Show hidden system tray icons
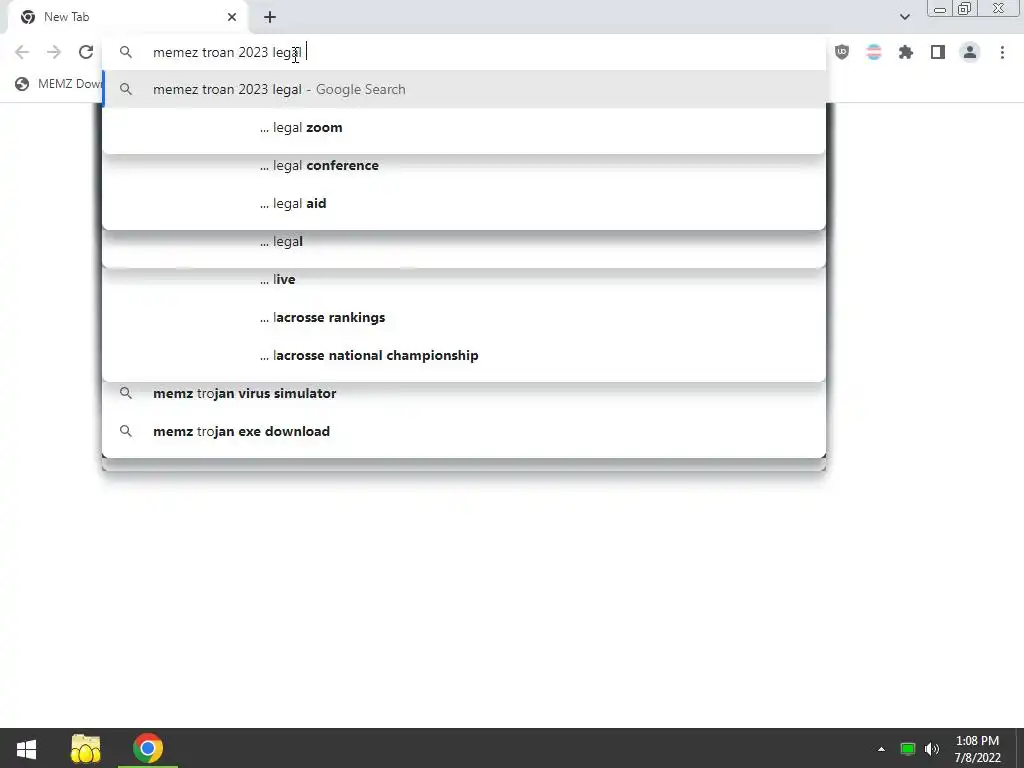1024x768 pixels. pos(881,749)
